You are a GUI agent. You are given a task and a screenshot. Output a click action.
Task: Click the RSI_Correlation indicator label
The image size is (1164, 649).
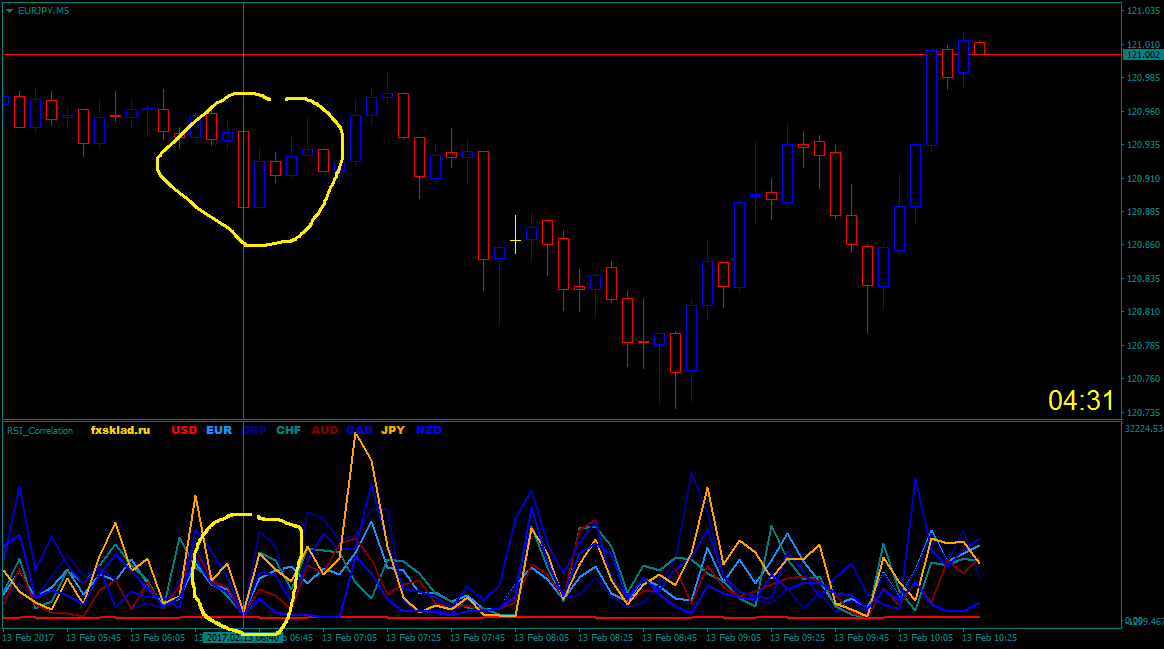tap(40, 431)
